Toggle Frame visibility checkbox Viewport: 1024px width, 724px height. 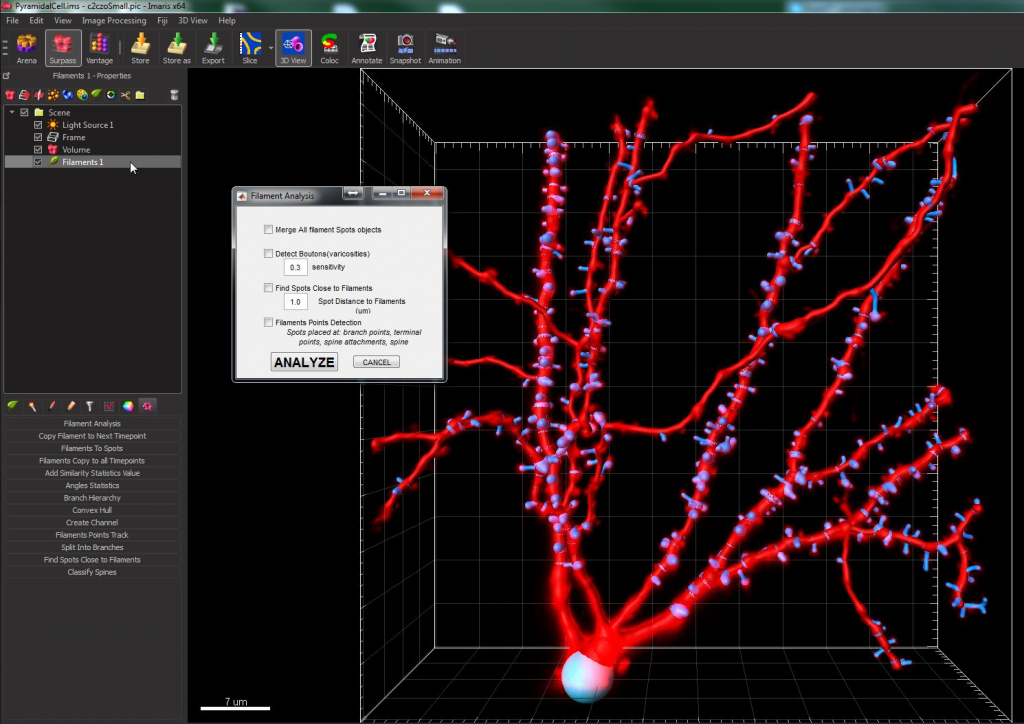pos(38,137)
